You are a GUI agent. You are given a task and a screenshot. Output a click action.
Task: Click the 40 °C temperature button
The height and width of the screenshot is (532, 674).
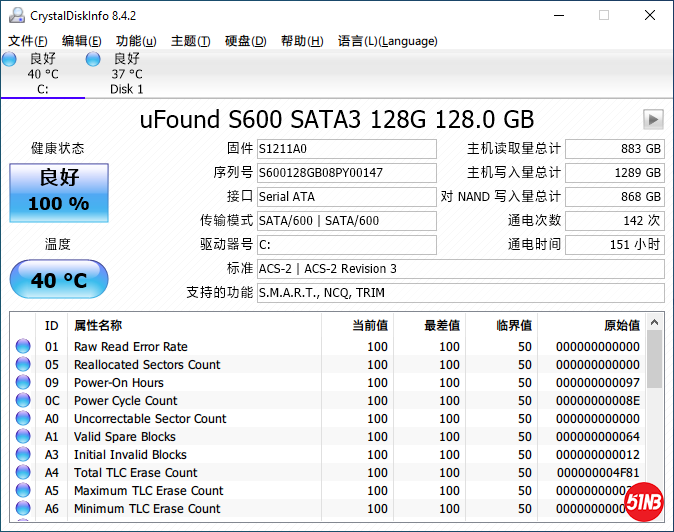[58, 279]
